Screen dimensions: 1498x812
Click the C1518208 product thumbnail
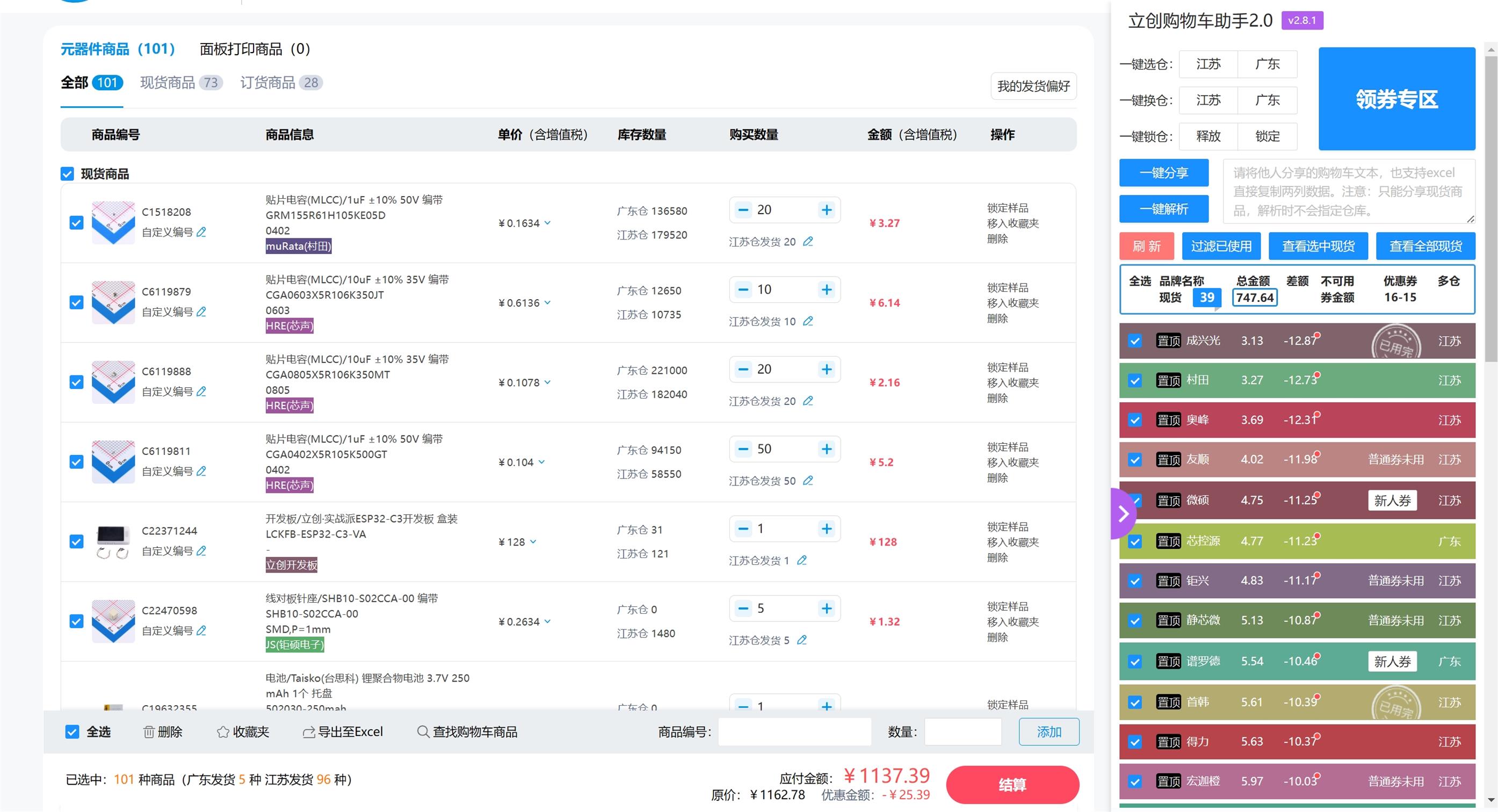(113, 223)
